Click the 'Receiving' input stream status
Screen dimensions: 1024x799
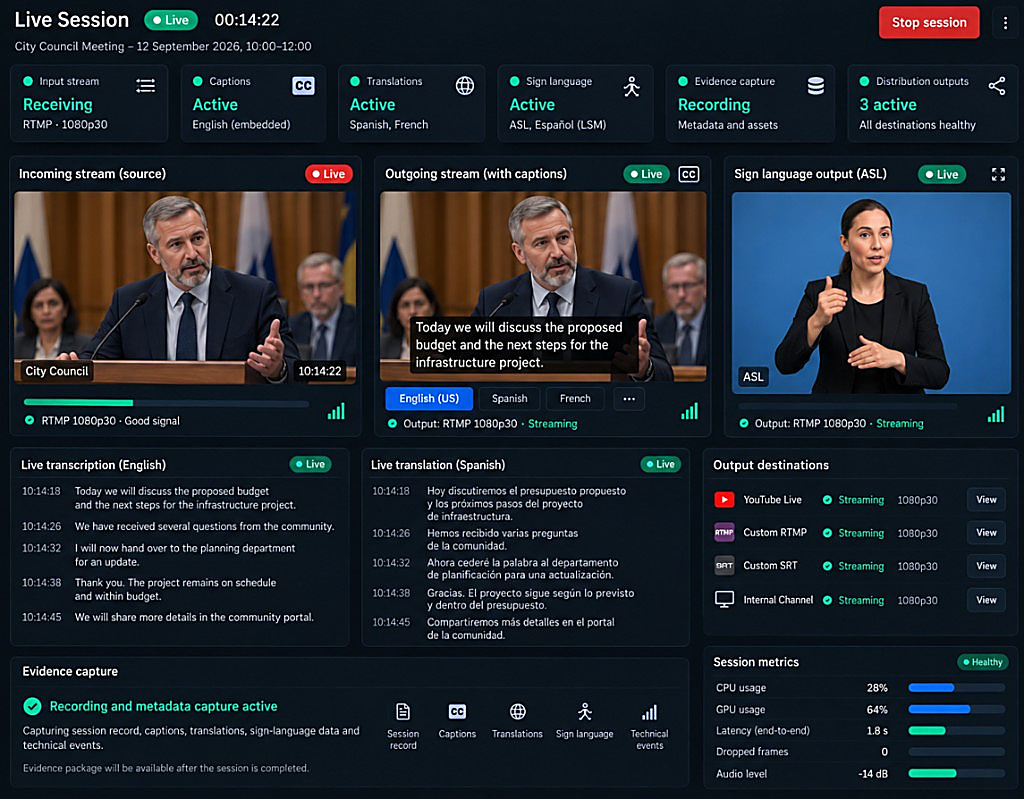[x=57, y=105]
